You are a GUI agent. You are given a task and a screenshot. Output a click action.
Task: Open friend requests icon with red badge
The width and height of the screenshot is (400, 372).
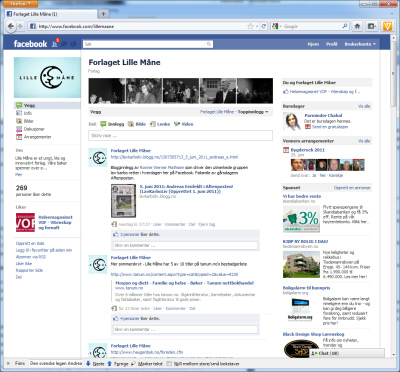click(55, 43)
